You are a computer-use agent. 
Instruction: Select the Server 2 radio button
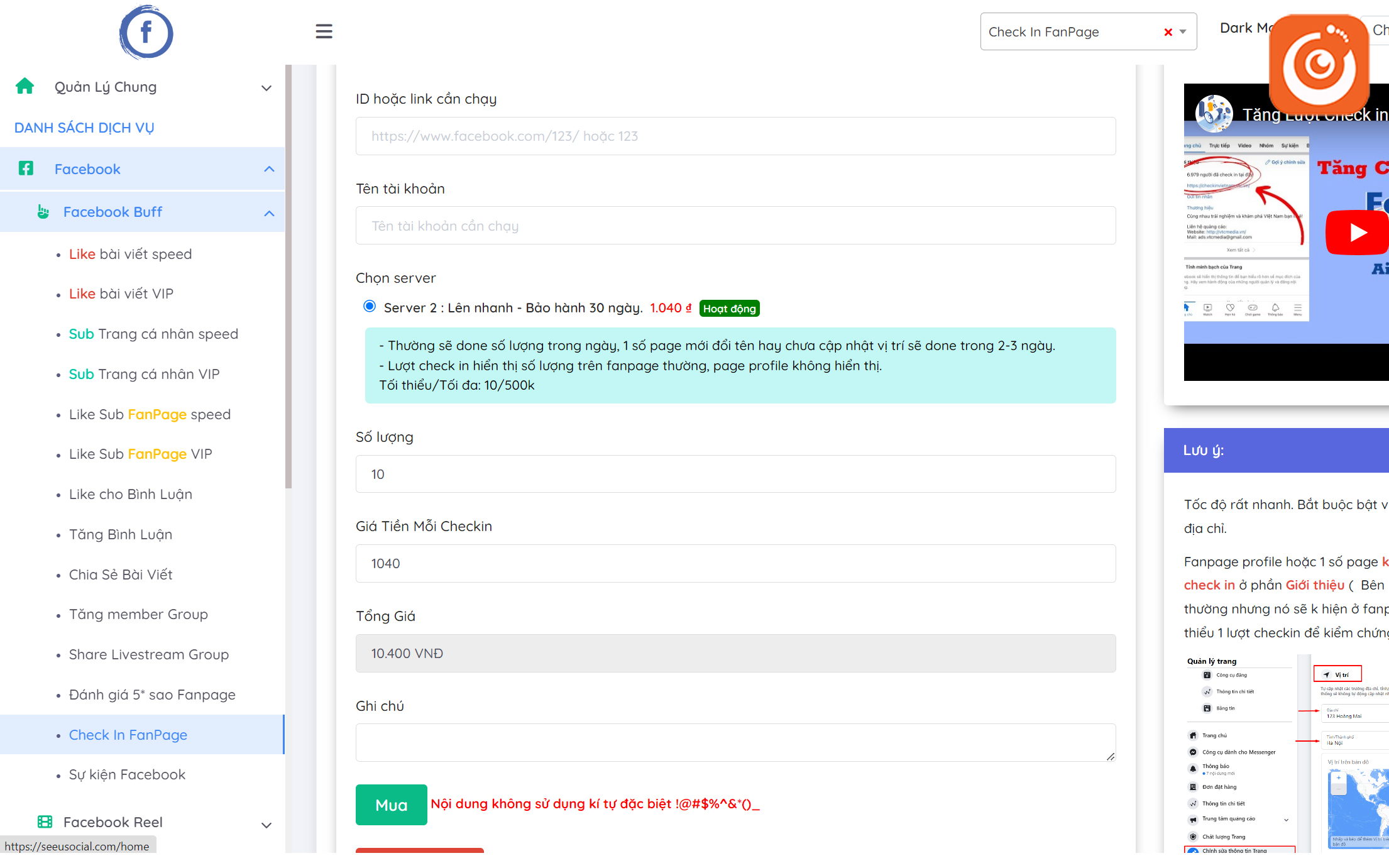pyautogui.click(x=370, y=306)
